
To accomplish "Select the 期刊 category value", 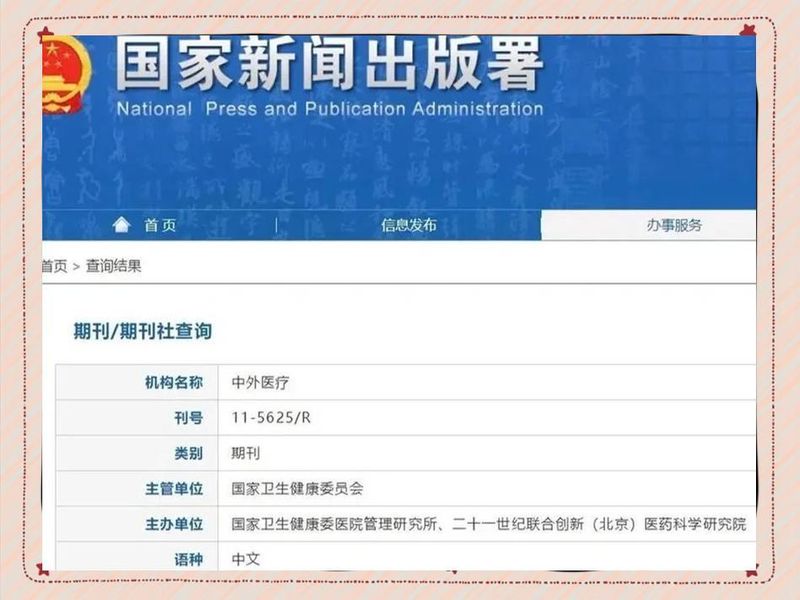I will 245,453.
